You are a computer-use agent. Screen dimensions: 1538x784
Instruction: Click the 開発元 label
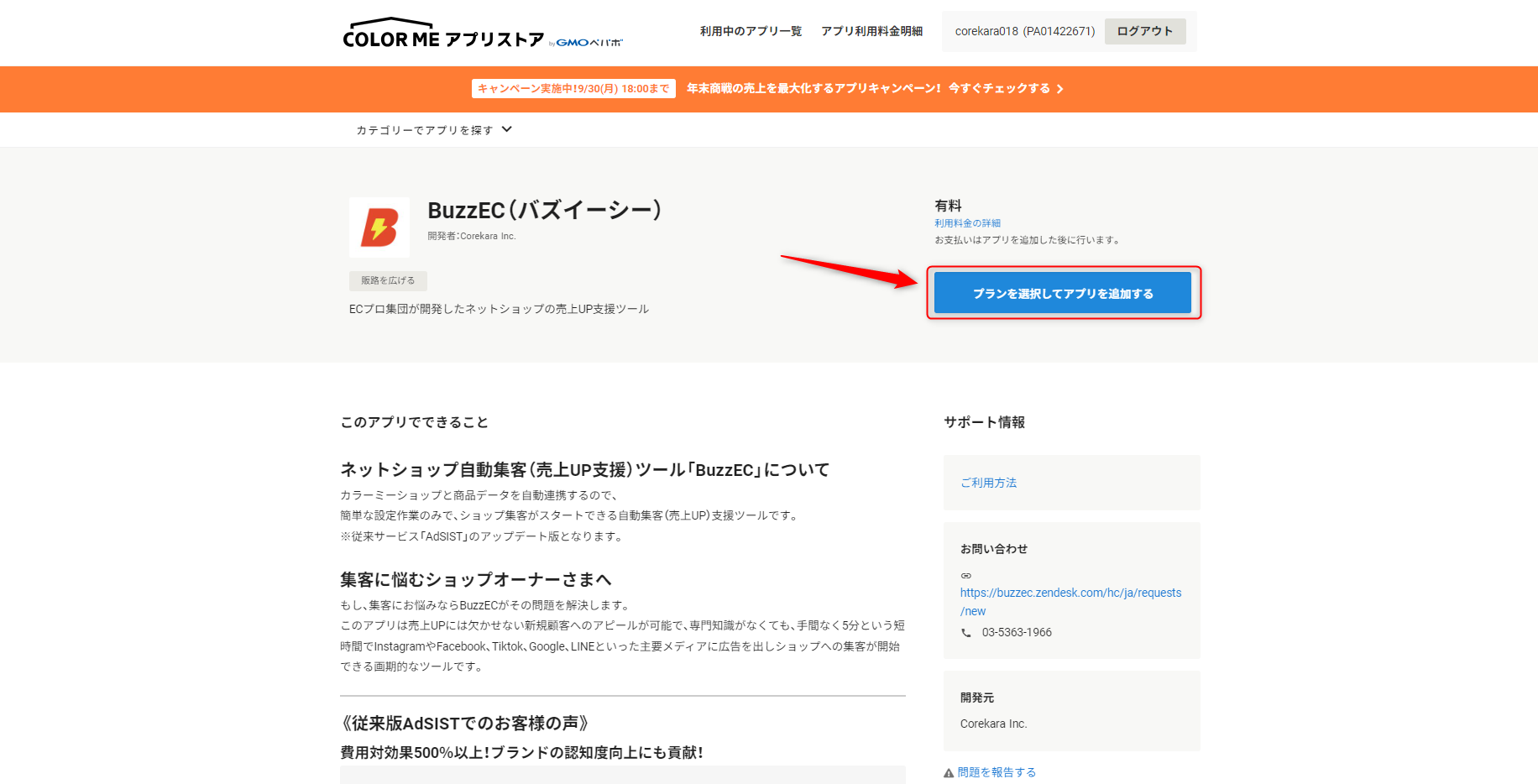[x=977, y=698]
